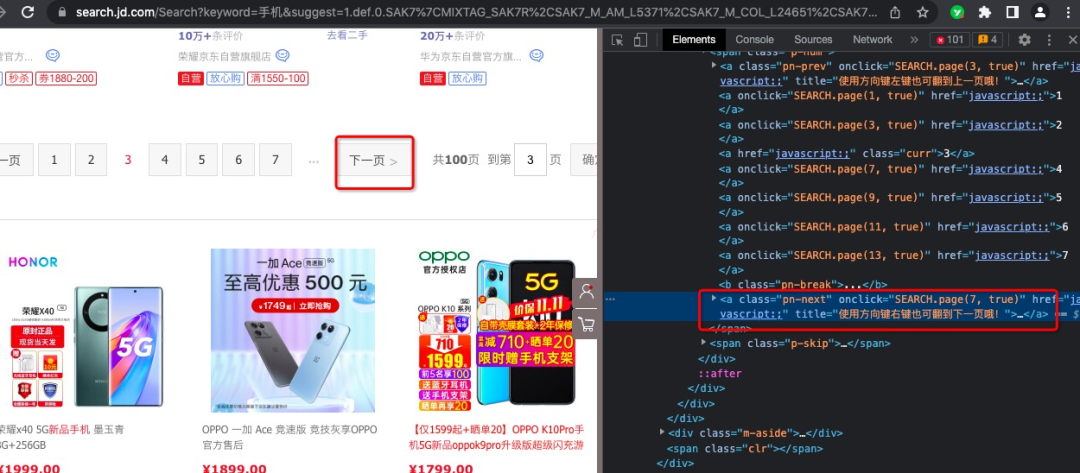Screen dimensions: 1080x473
Task: Go to page 6 in pagination
Action: tap(238, 160)
